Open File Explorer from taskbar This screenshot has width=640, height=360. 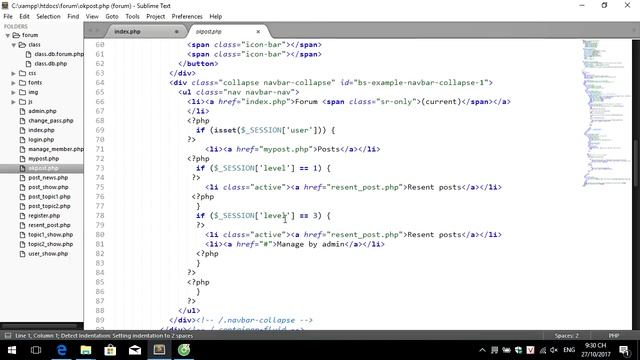pyautogui.click(x=86, y=350)
